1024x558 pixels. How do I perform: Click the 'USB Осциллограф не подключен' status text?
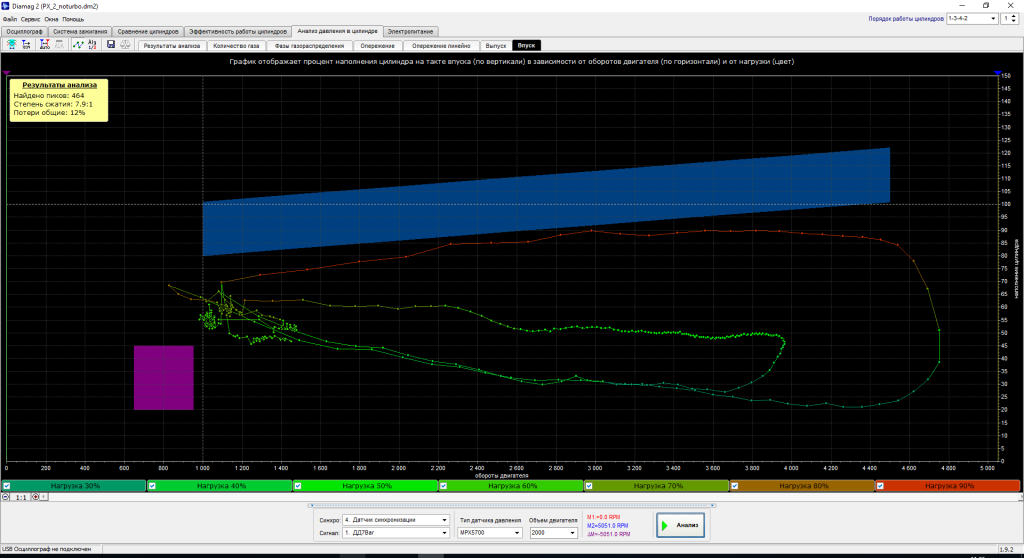(x=46, y=550)
